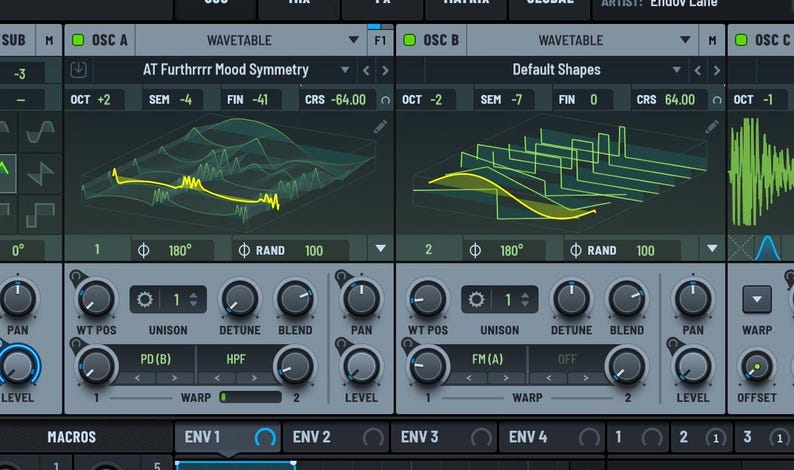Go to next wavetable in OSC A

pyautogui.click(x=385, y=70)
